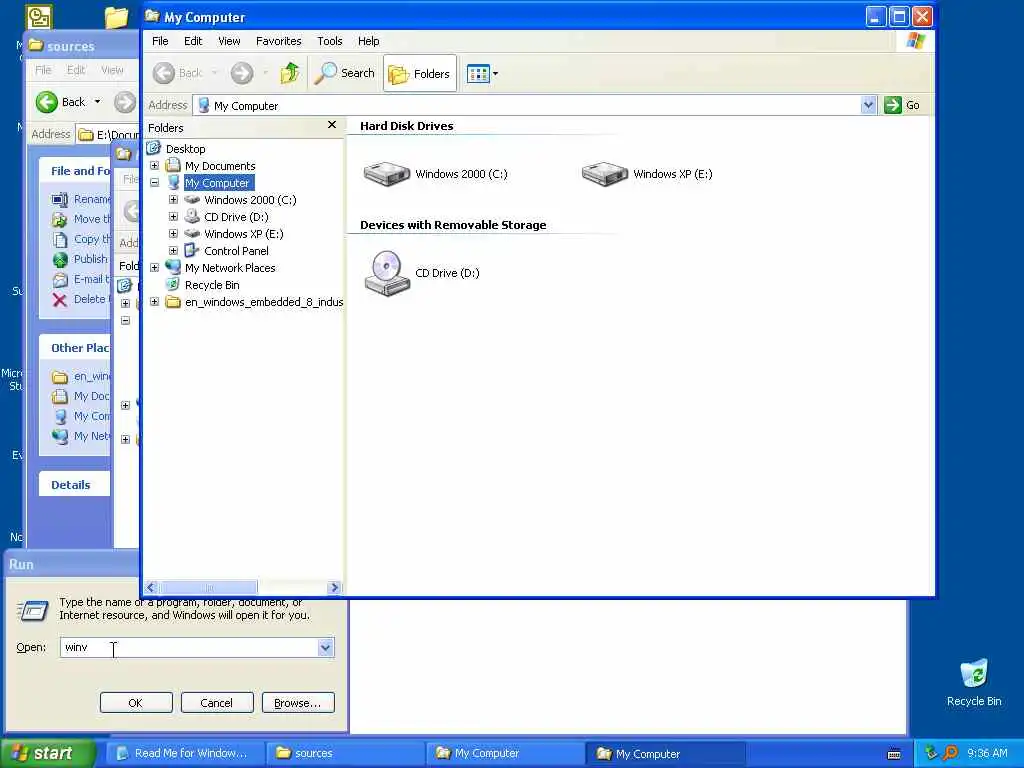This screenshot has height=768, width=1024.
Task: Select CD Drive (D:) in folder tree
Action: click(236, 217)
